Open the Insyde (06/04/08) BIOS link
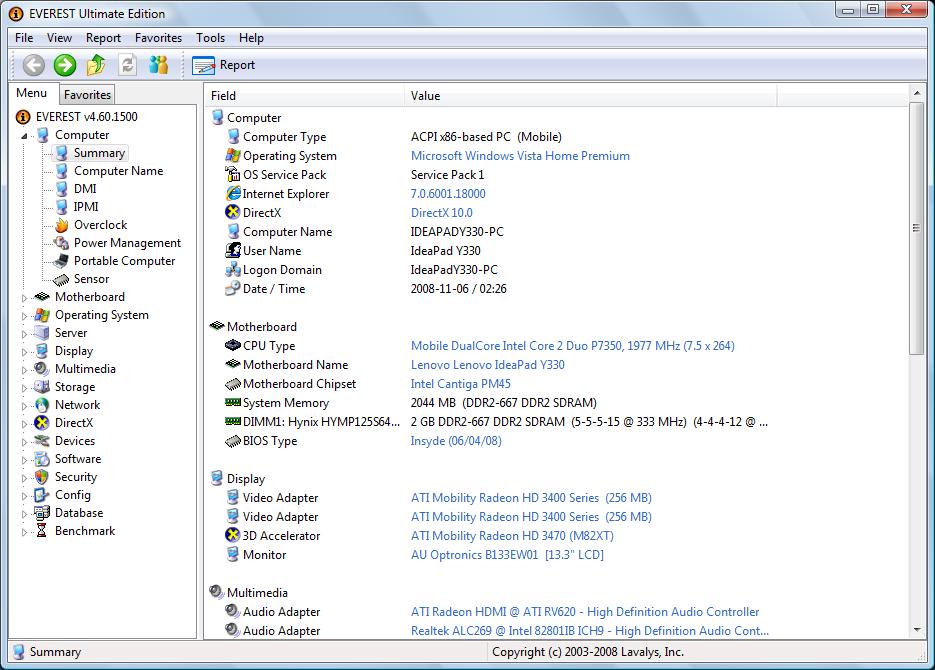935x670 pixels. pos(456,441)
